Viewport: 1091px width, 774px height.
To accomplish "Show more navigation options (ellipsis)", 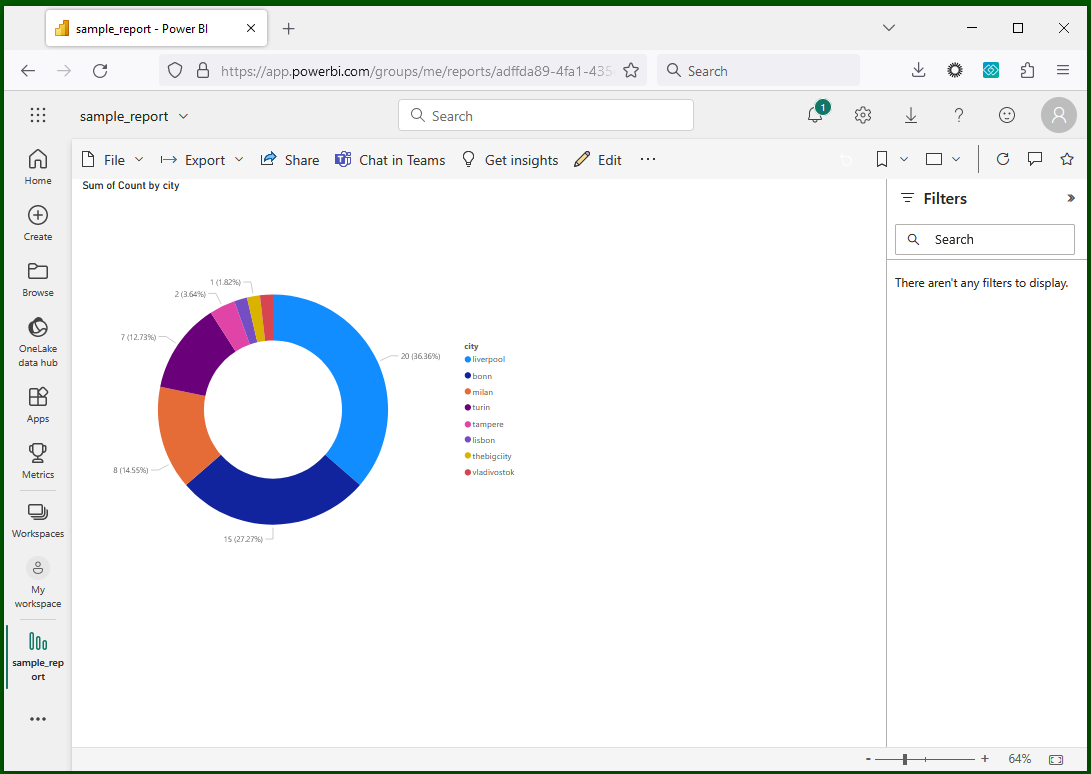I will tap(38, 719).
